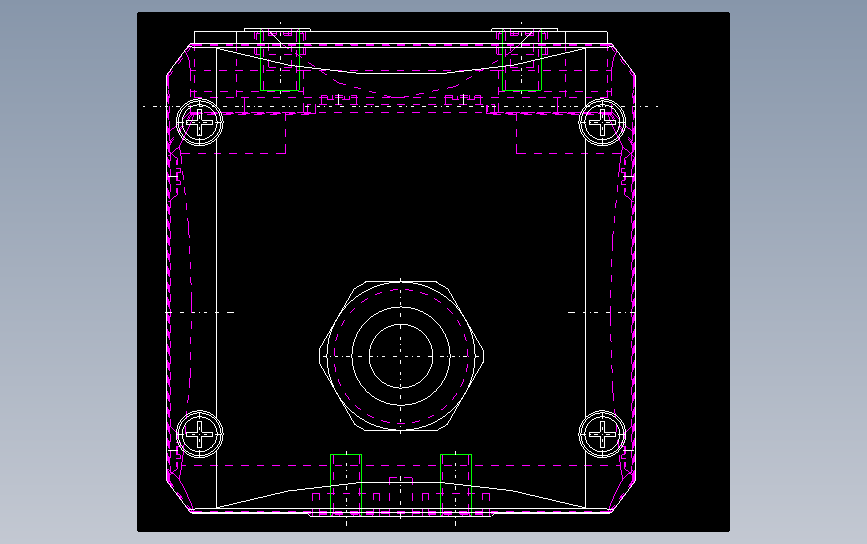This screenshot has width=867, height=544.
Task: Select the lower-left green rectangle near bottom edge
Action: pyautogui.click(x=346, y=485)
